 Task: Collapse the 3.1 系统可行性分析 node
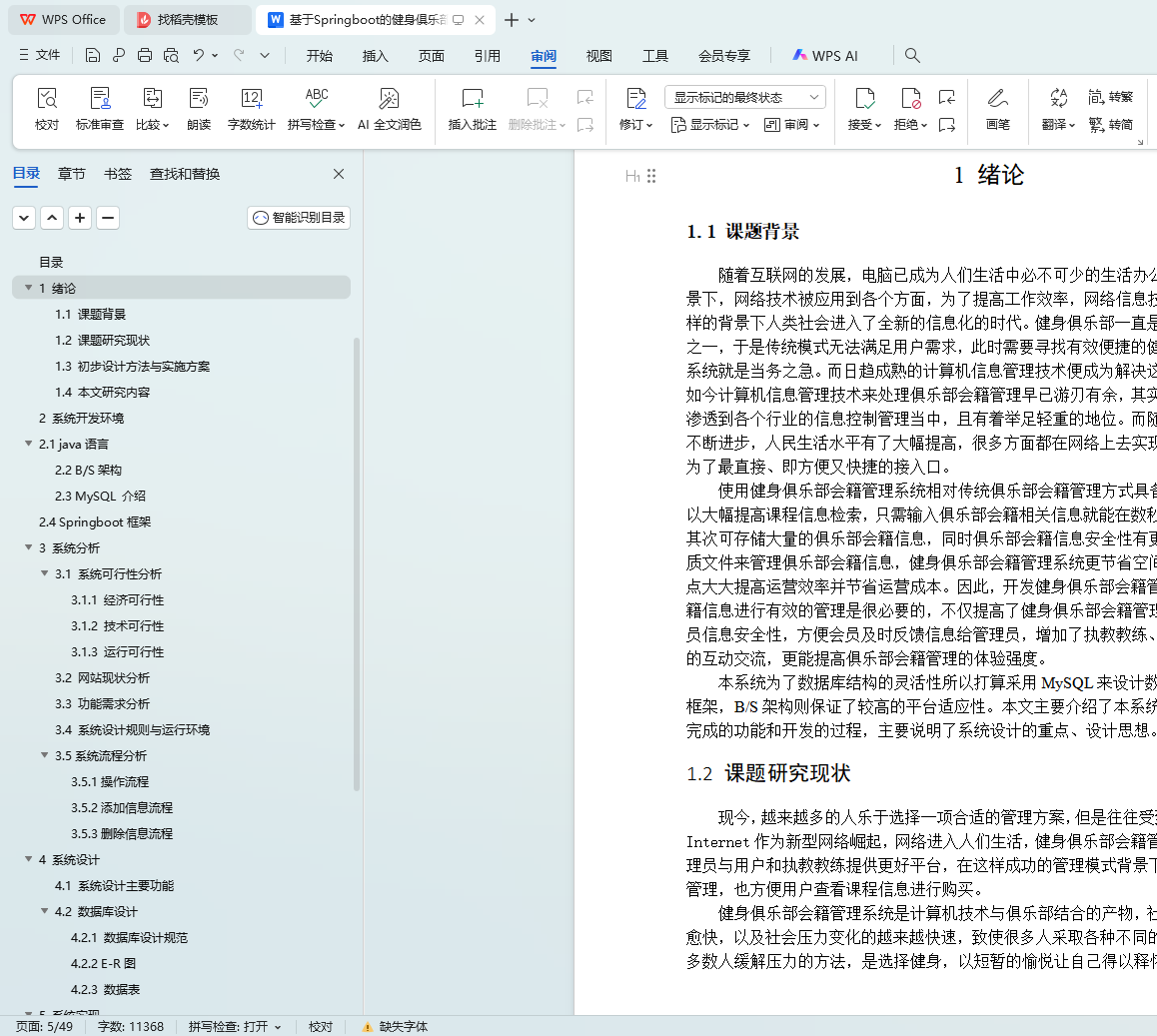coord(44,573)
